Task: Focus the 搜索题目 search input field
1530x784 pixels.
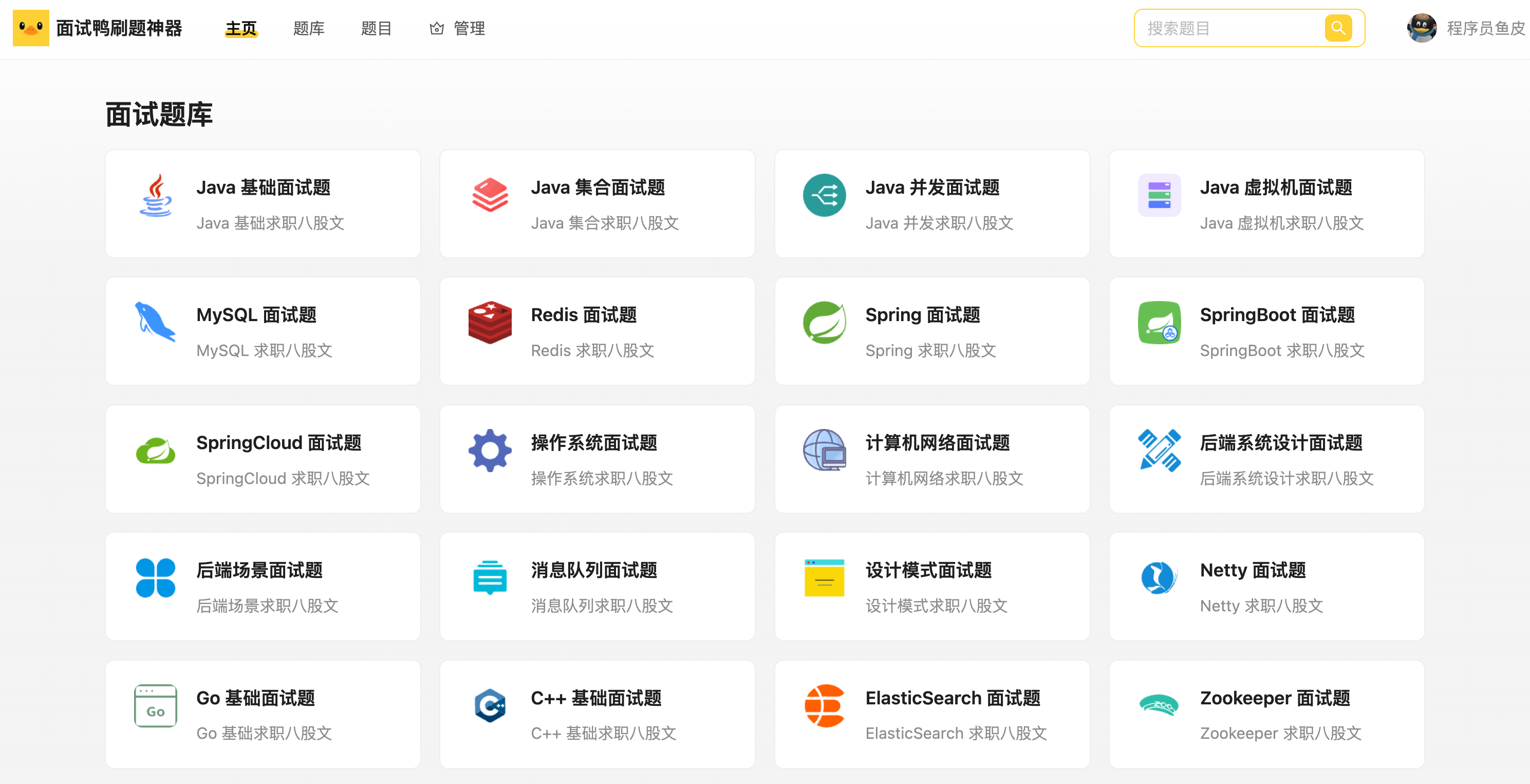Action: (x=1229, y=28)
